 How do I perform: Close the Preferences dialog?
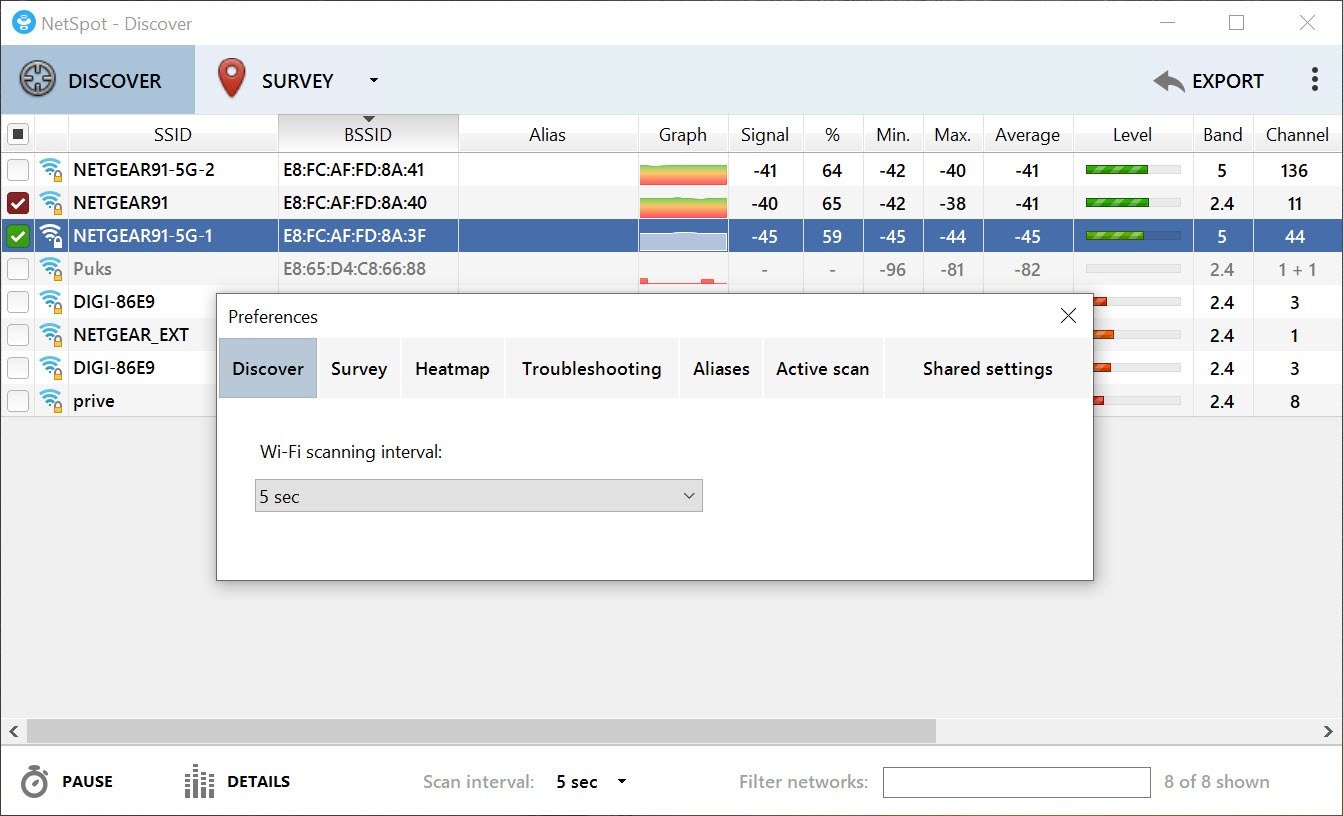[1068, 316]
